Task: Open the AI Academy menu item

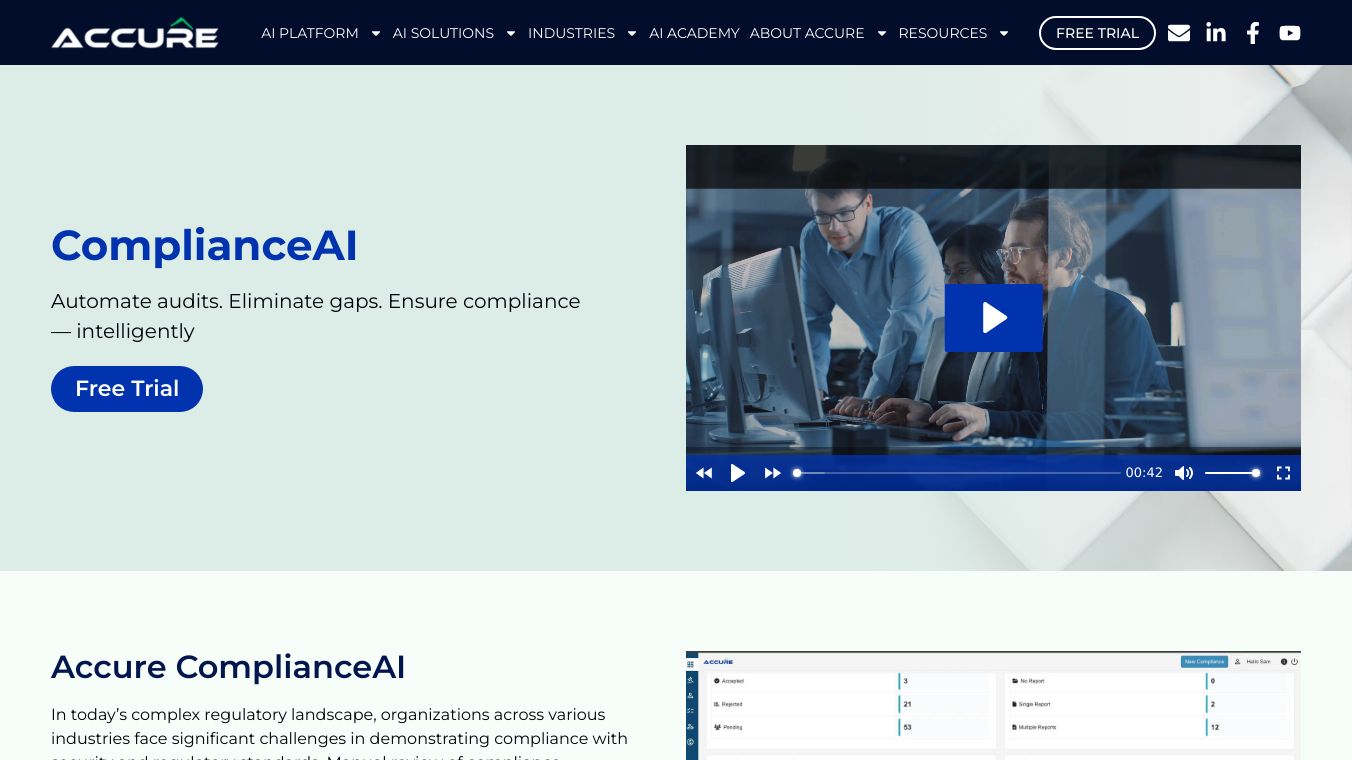Action: coord(694,33)
